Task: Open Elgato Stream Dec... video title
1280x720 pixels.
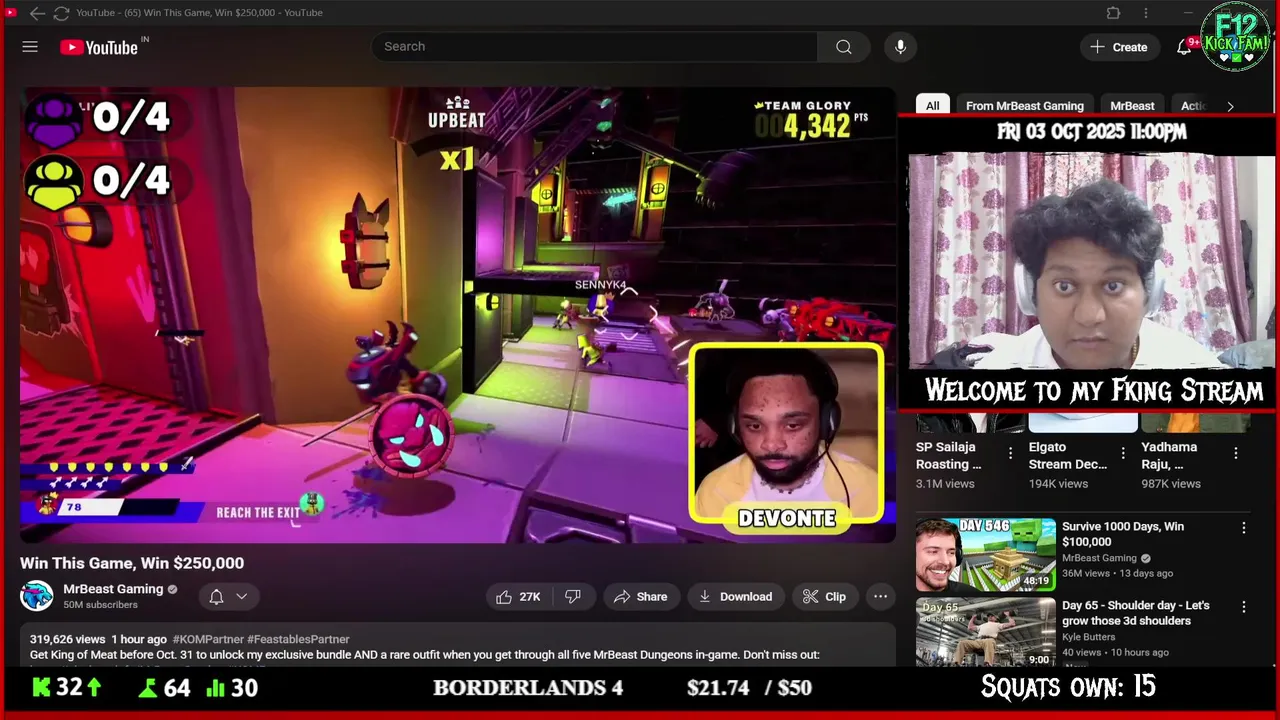Action: point(1068,455)
